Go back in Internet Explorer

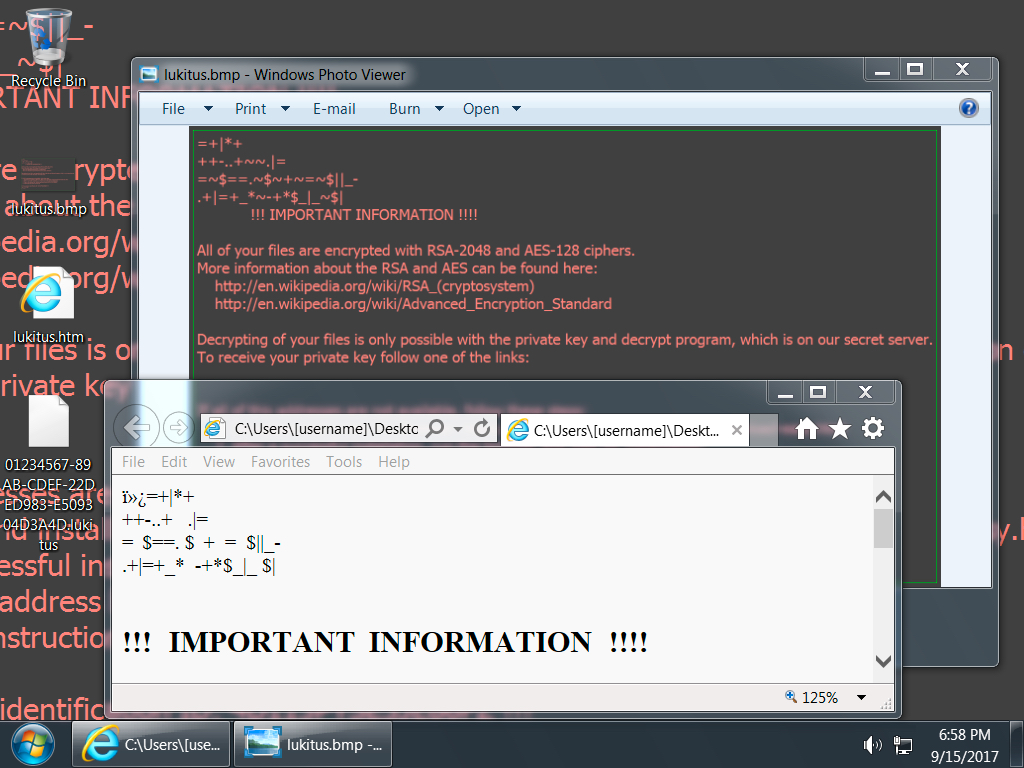point(136,428)
